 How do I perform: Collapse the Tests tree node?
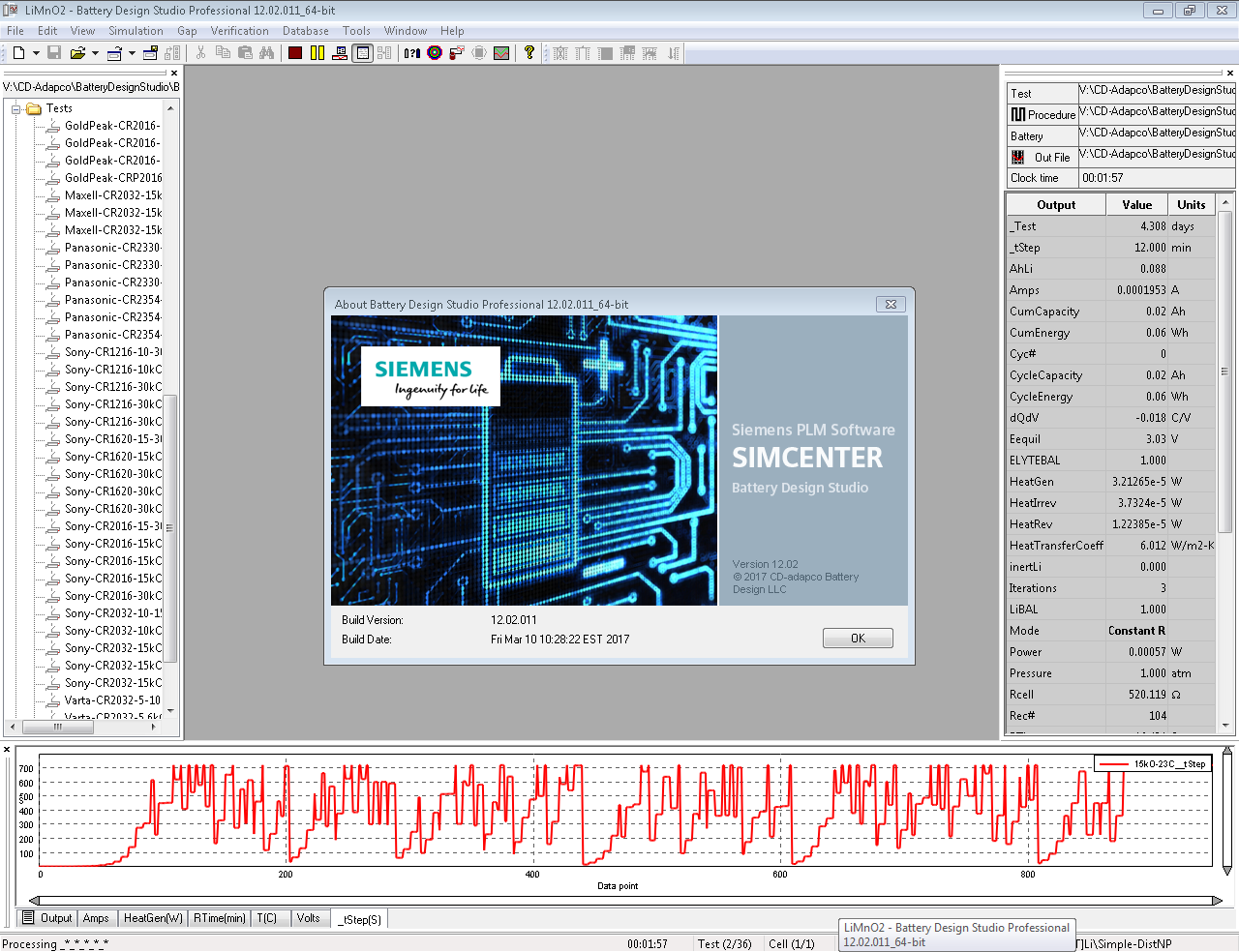click(x=16, y=108)
